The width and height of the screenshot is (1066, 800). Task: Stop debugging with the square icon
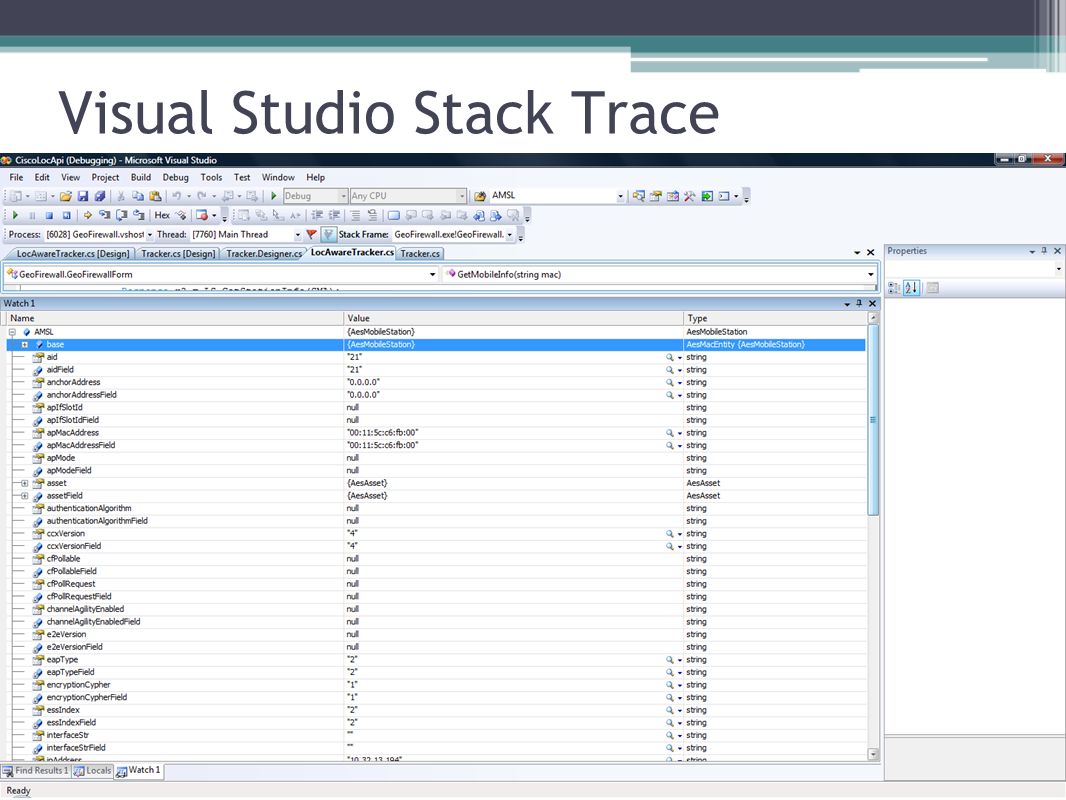pyautogui.click(x=49, y=215)
